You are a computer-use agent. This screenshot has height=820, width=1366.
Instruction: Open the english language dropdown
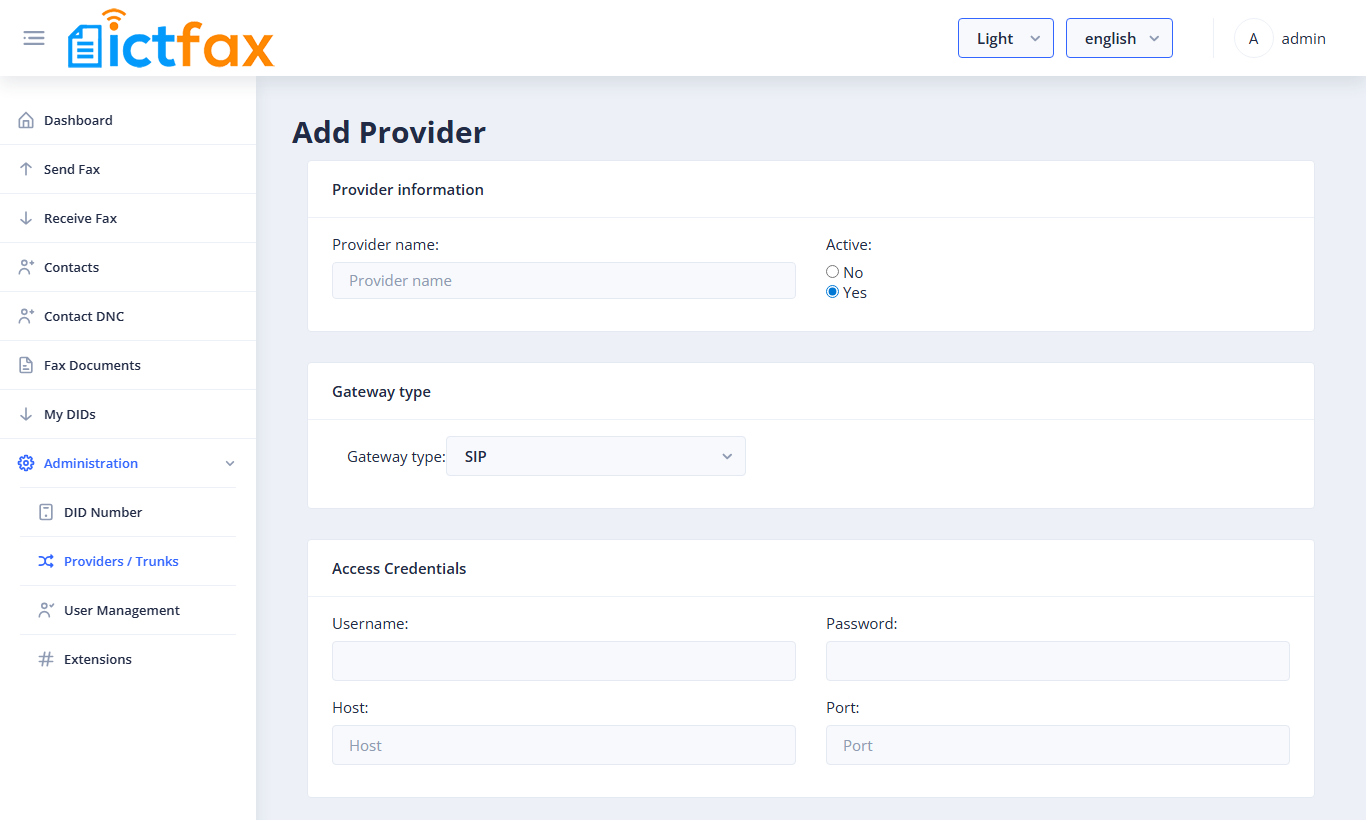[x=1119, y=38]
